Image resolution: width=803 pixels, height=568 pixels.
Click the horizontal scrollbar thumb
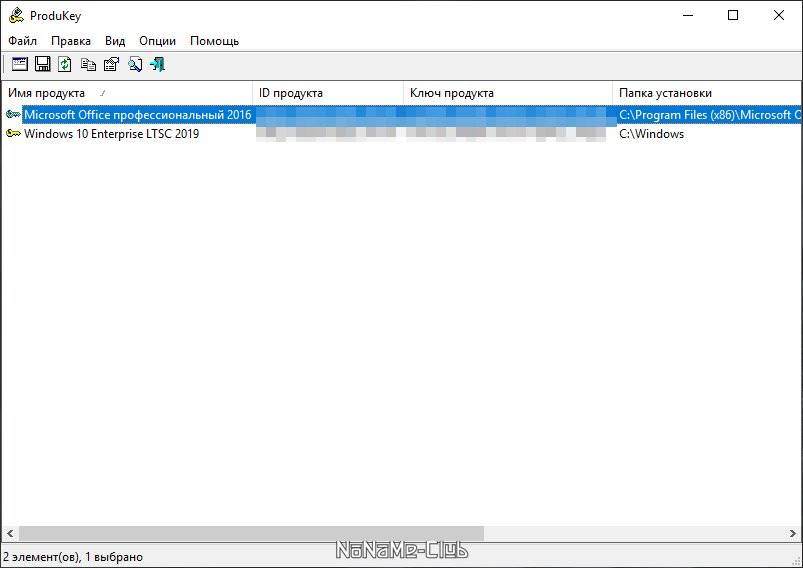pyautogui.click(x=251, y=533)
